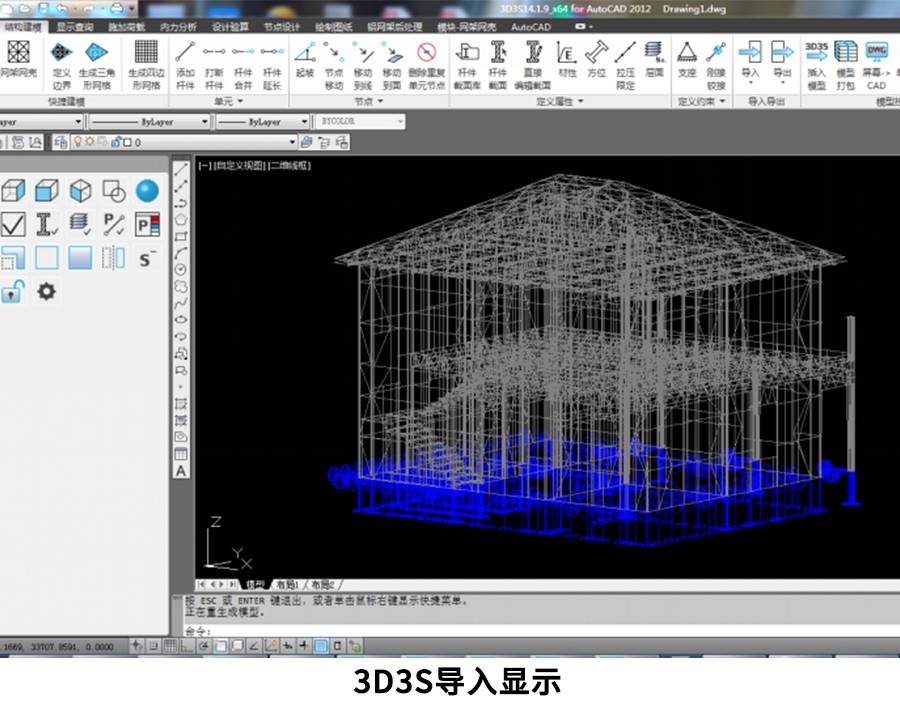Switch to the 设计验算 ribbon tab
Screen dimensions: 900x704
click(230, 27)
